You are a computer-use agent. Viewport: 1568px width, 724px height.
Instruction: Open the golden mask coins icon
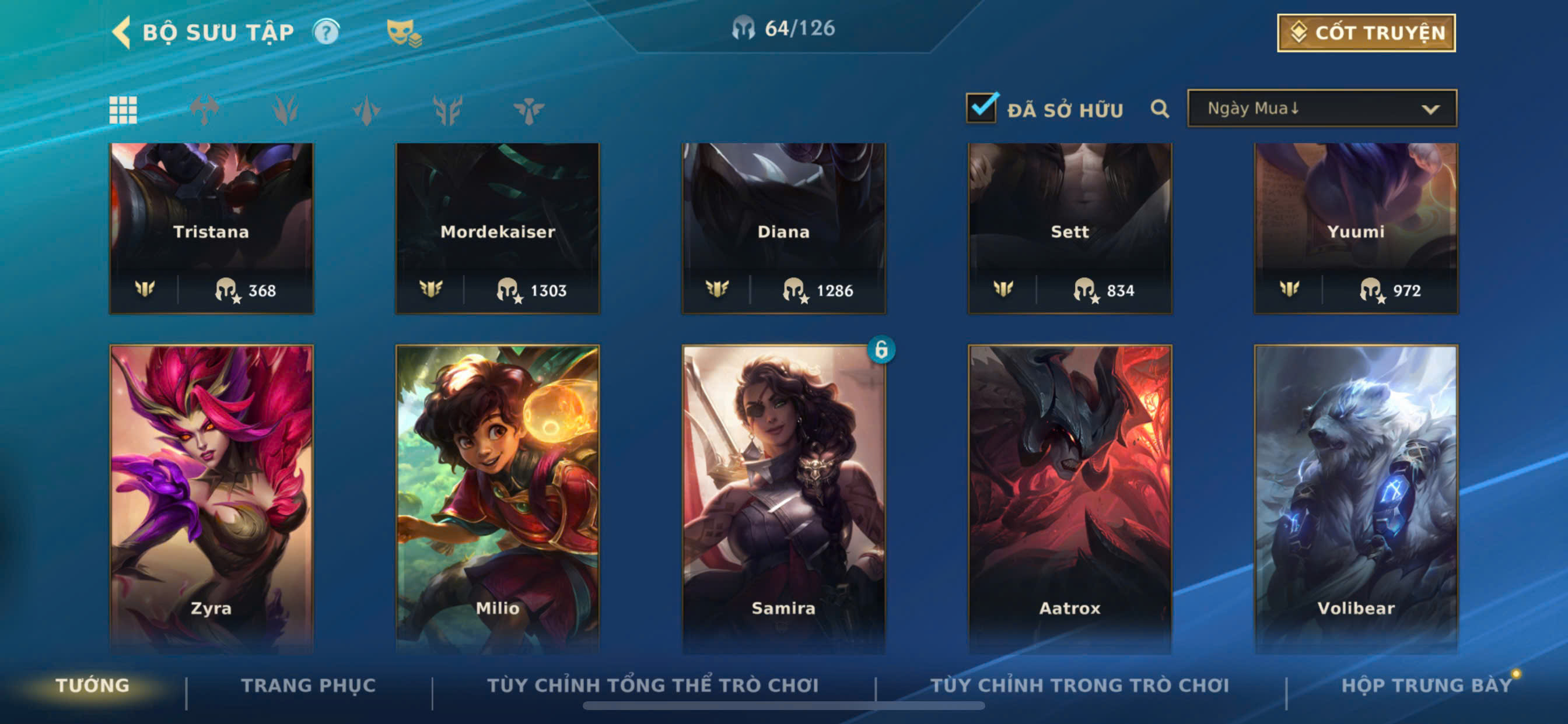(404, 33)
